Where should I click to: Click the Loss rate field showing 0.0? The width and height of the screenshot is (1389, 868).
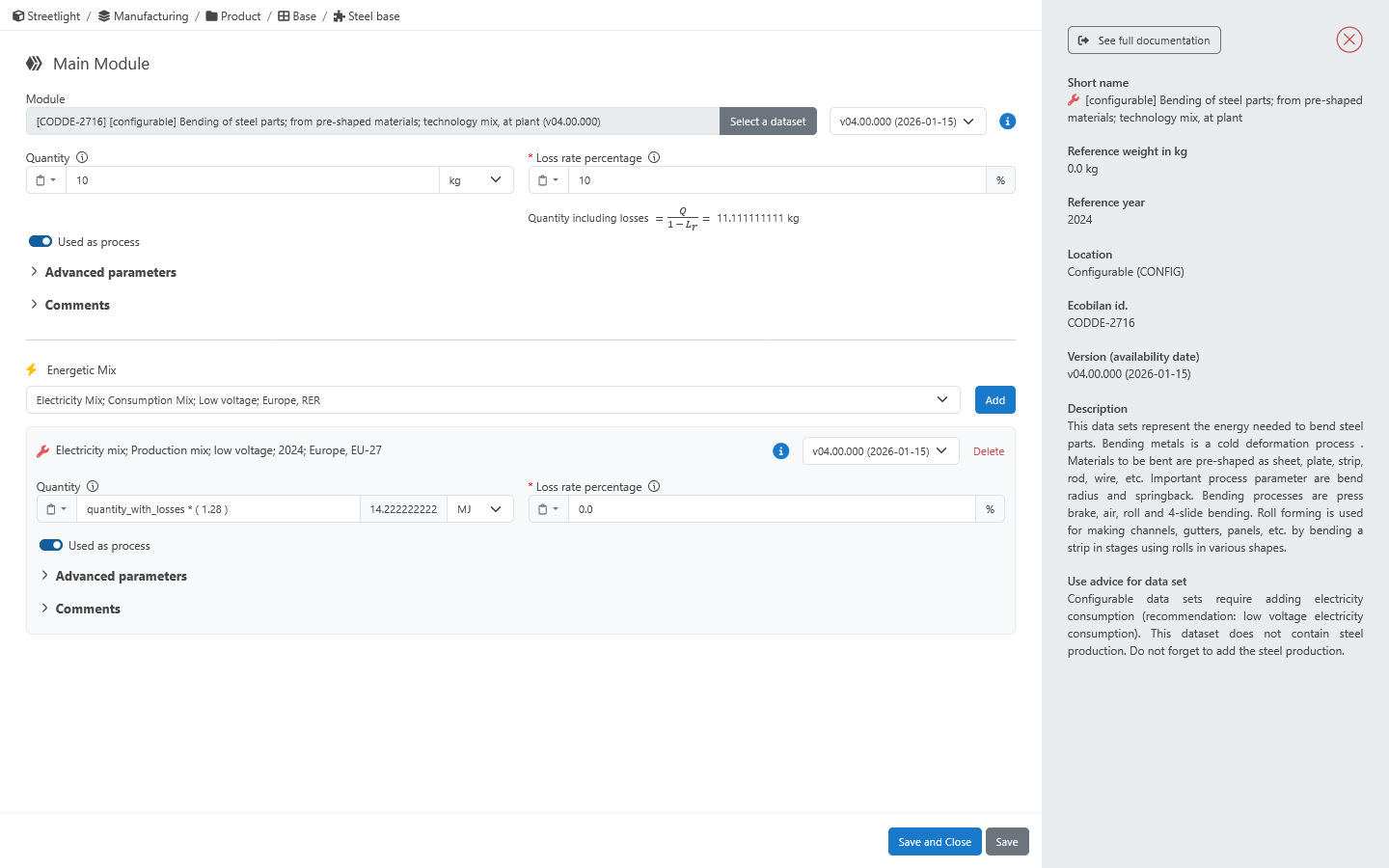[772, 509]
